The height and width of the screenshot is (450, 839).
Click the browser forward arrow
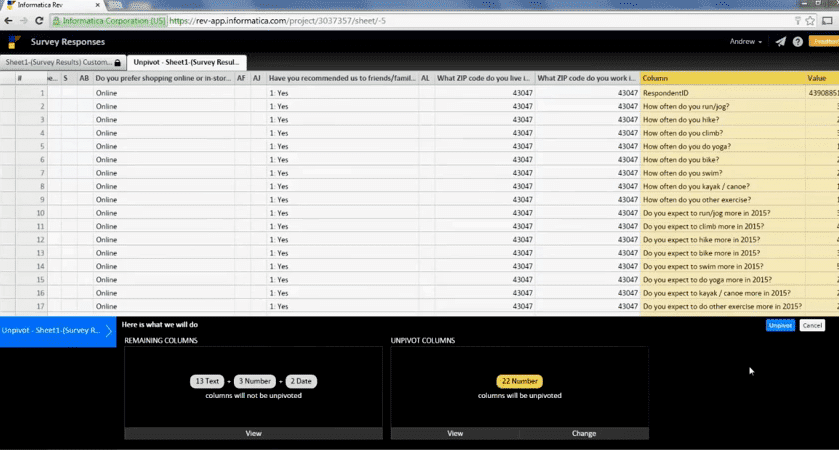point(24,21)
